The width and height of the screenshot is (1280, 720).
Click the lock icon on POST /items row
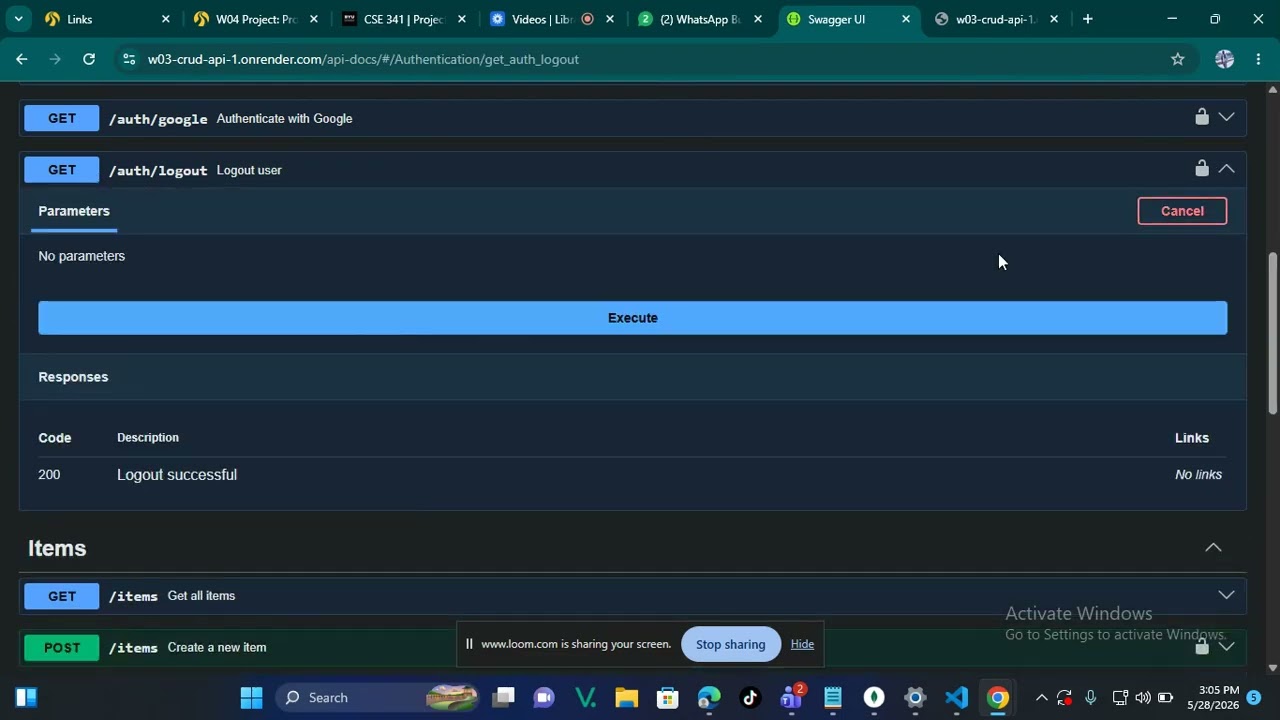pos(1201,647)
